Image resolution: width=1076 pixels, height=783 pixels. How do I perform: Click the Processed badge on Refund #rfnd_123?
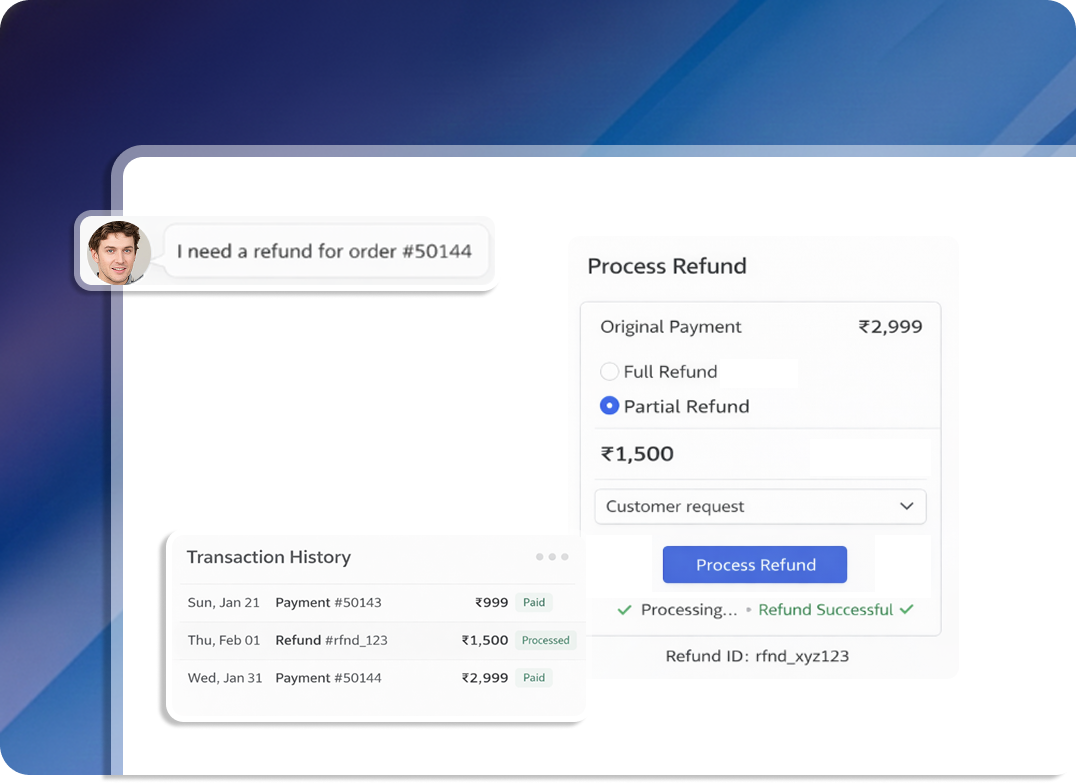pos(545,640)
